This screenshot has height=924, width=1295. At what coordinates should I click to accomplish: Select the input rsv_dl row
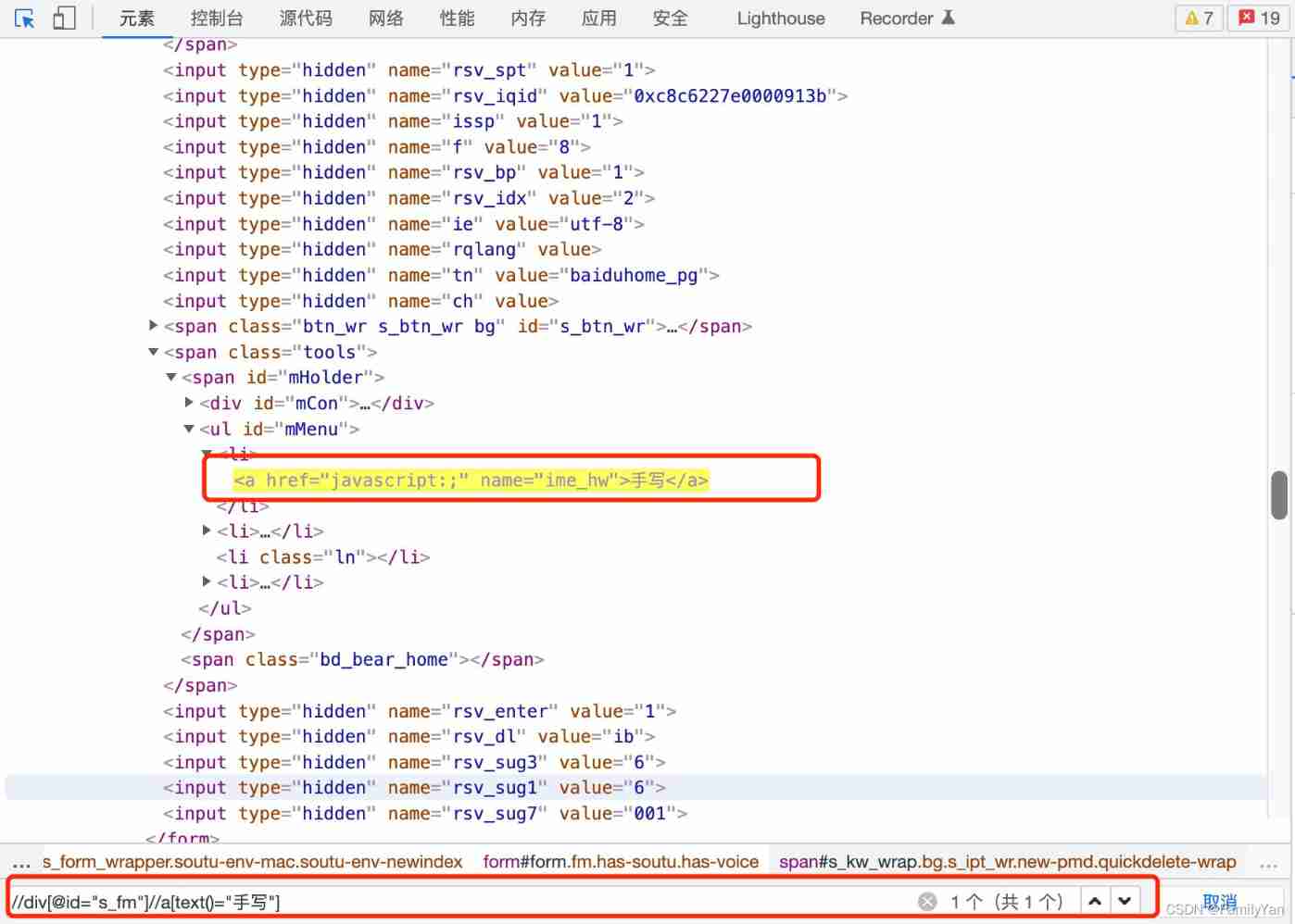pos(409,736)
